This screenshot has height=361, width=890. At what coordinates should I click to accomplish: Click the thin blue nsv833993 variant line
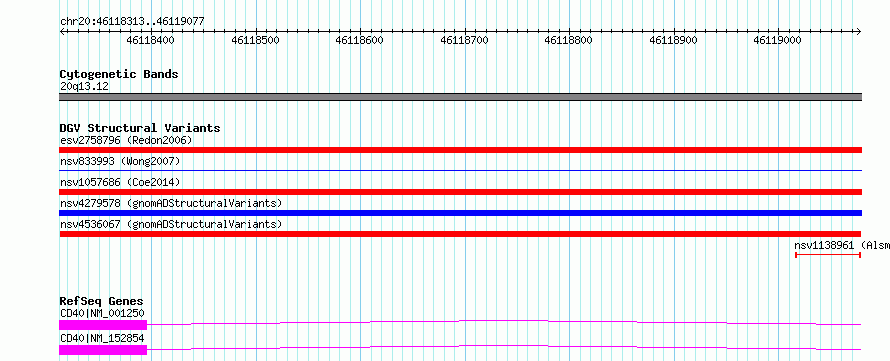pyautogui.click(x=461, y=170)
